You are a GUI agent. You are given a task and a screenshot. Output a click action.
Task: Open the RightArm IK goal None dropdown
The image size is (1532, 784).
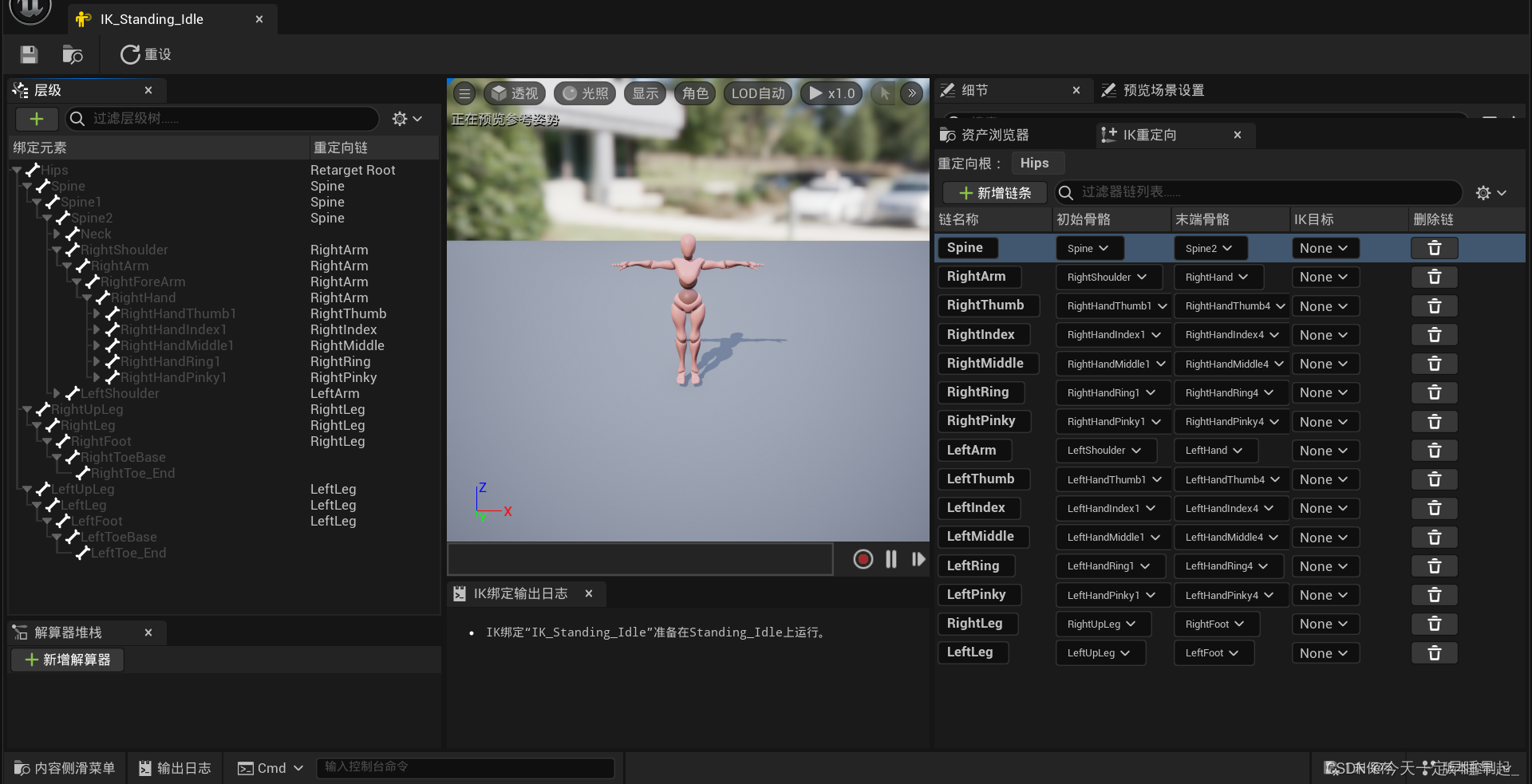tap(1324, 277)
